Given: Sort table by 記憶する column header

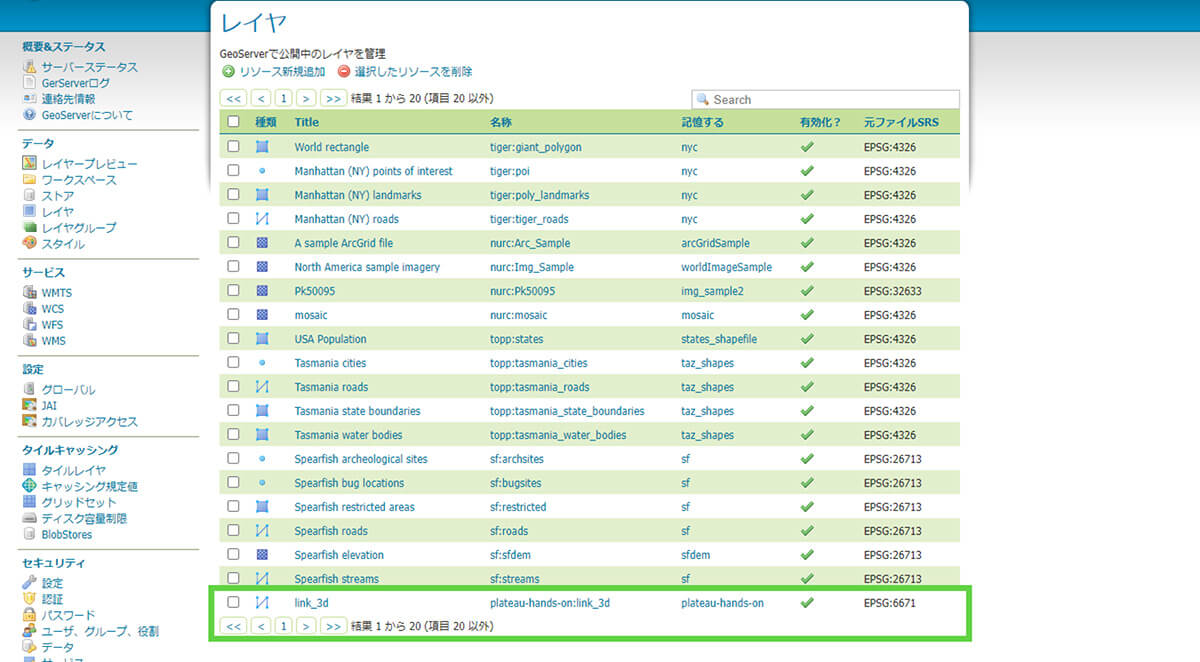Looking at the screenshot, I should 703,122.
